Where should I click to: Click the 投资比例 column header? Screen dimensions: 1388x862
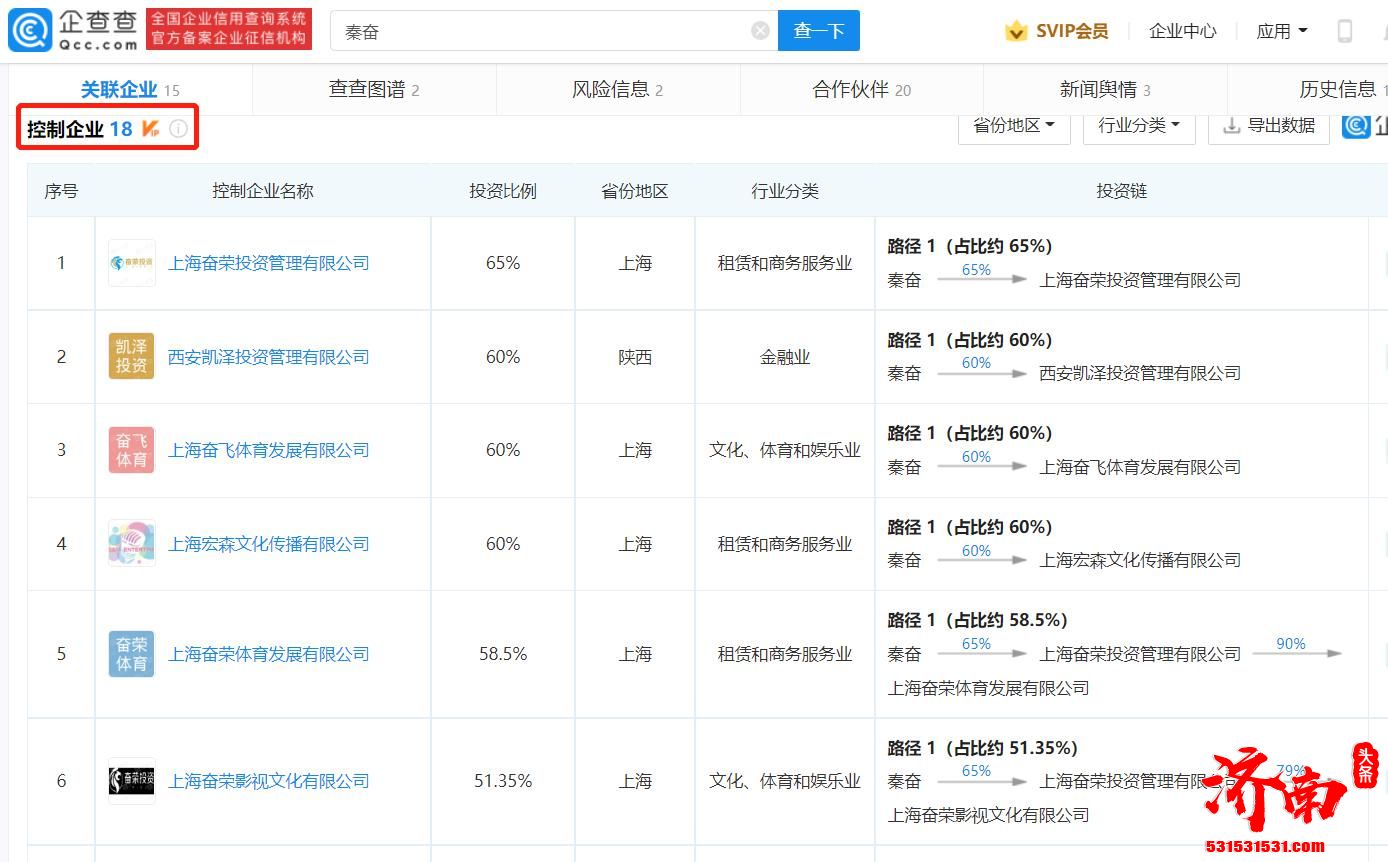coord(503,190)
